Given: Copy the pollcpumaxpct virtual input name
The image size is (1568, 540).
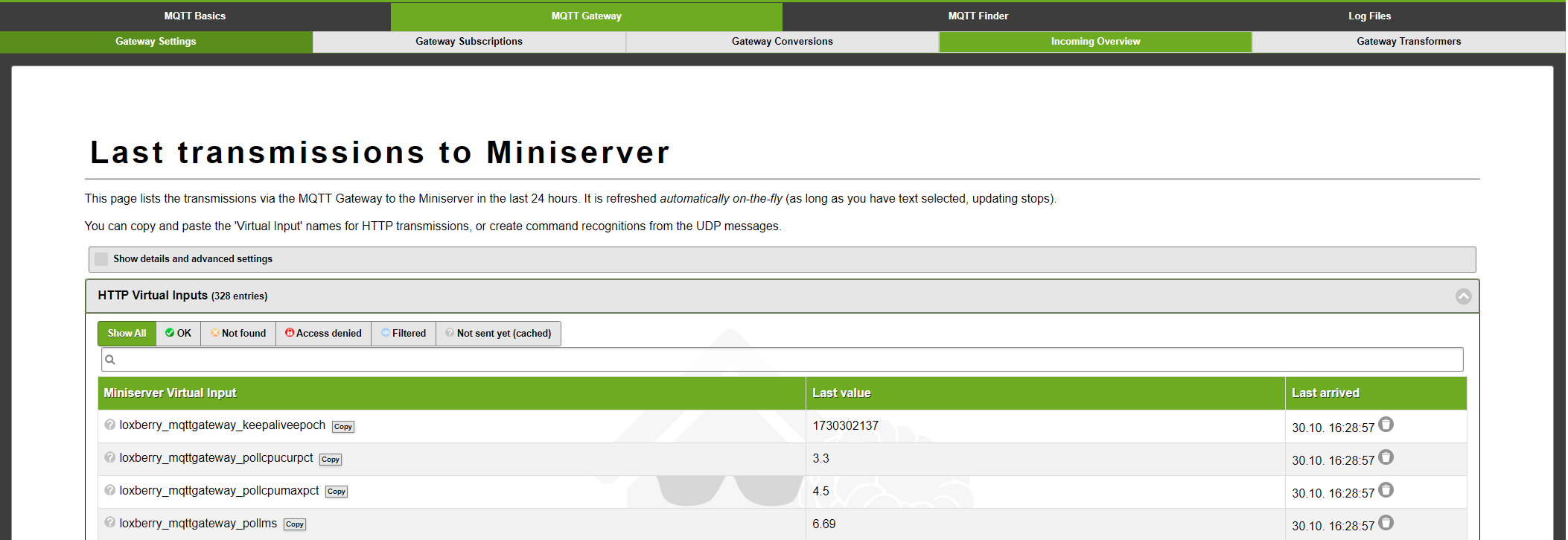Looking at the screenshot, I should click(337, 492).
